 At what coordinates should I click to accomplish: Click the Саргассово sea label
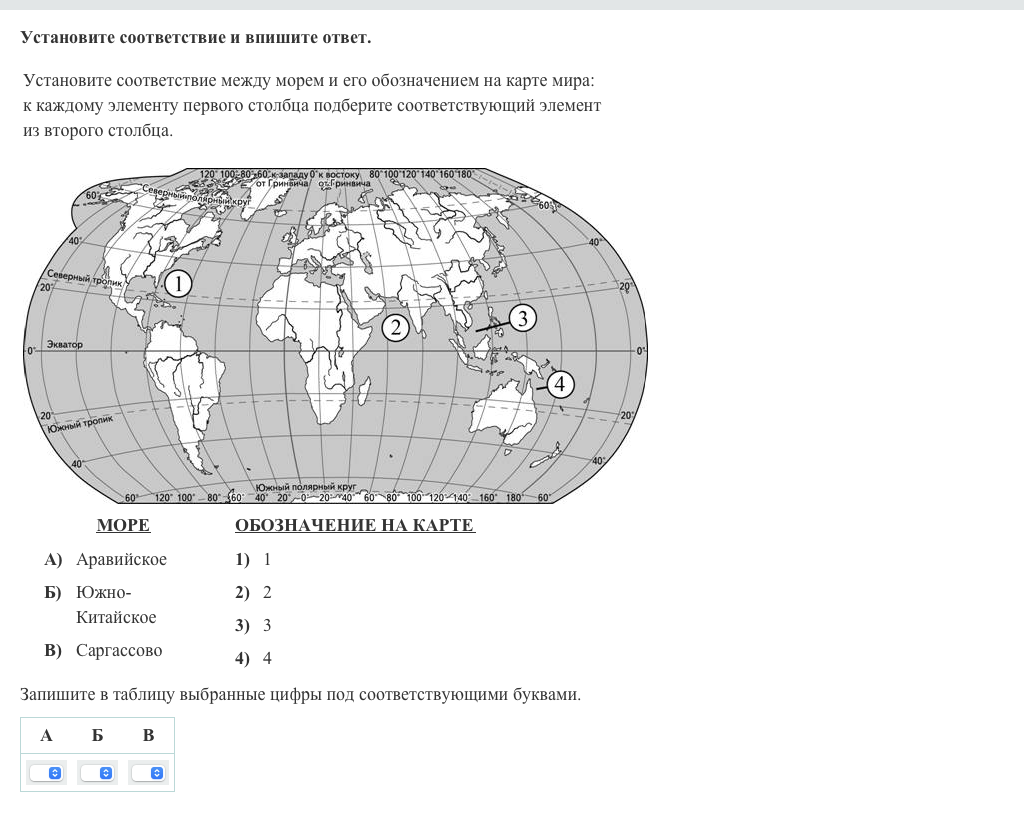[118, 651]
